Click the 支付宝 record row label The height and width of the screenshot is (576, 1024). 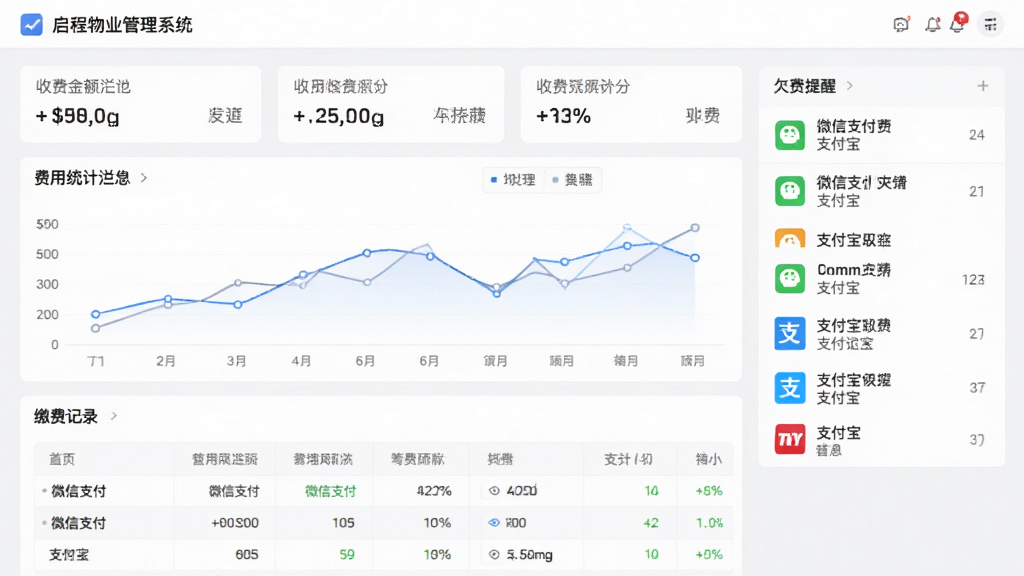(x=69, y=555)
